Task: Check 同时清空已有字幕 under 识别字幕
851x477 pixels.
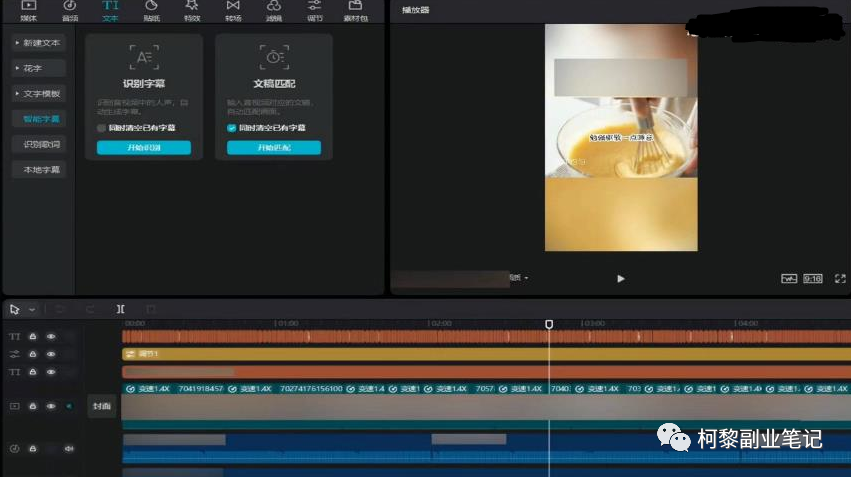Action: [x=102, y=128]
